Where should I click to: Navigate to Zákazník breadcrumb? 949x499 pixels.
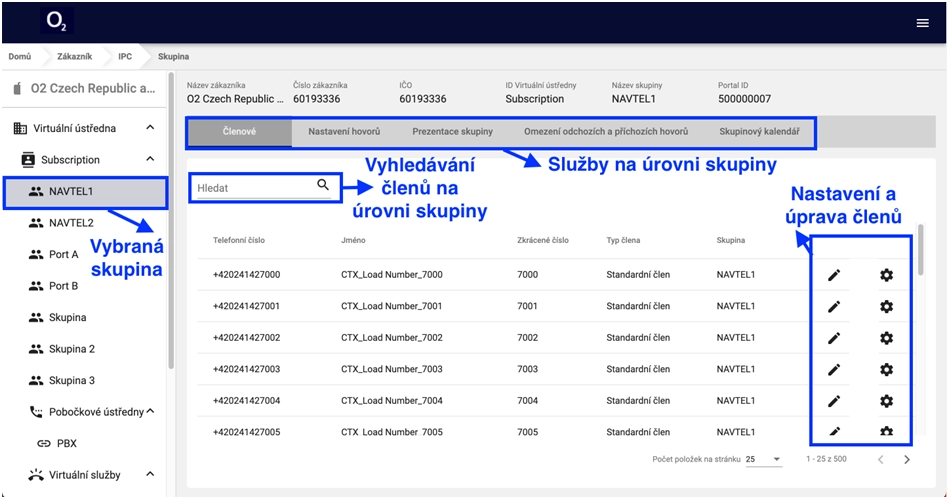point(74,57)
